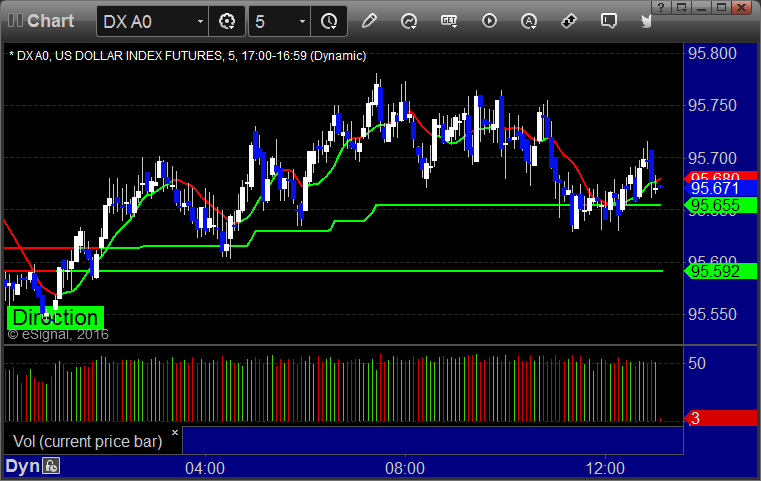Click the Vol (current price bar) label
761x481 pixels.
[87, 441]
